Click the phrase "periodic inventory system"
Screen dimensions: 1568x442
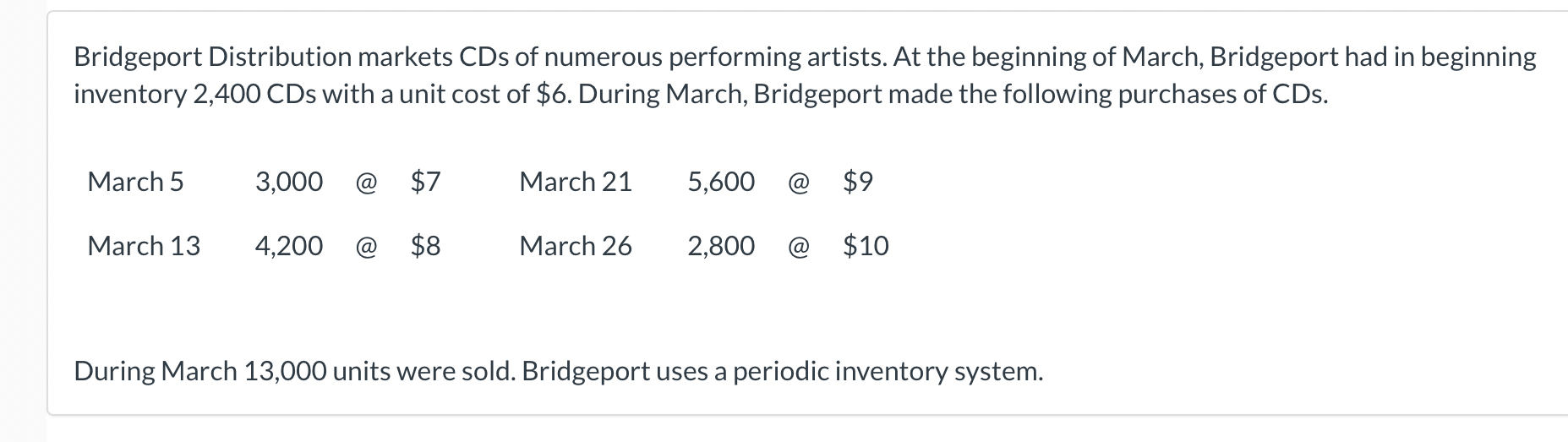[886, 371]
